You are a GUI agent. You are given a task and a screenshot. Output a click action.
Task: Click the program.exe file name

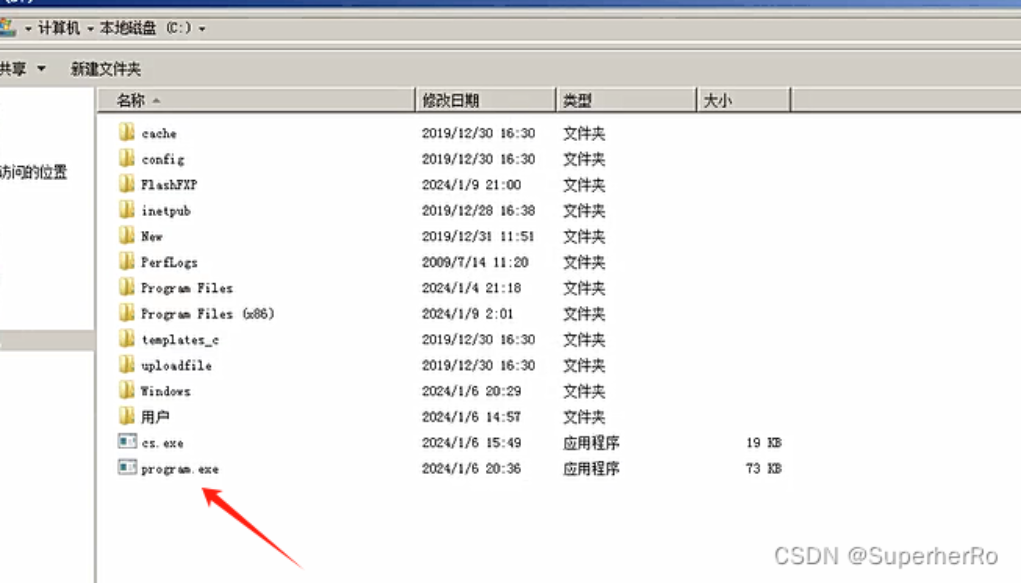coord(180,469)
